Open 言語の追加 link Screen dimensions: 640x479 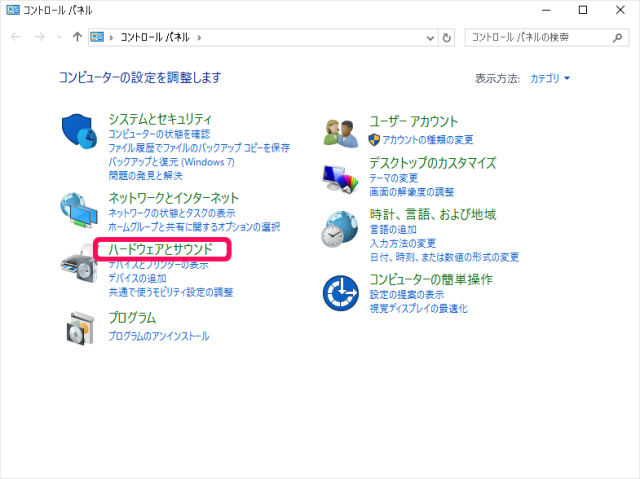click(x=393, y=229)
